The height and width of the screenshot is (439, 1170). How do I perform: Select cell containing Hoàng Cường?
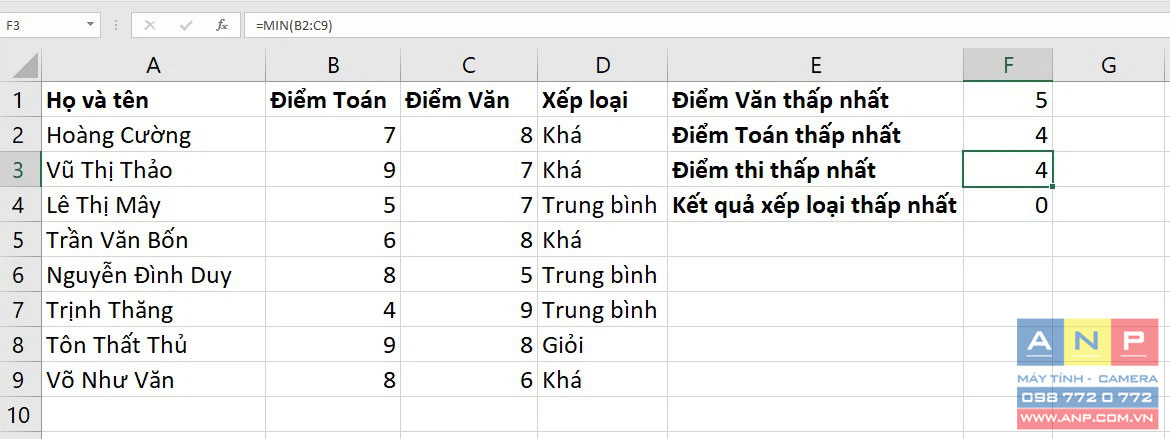coord(153,135)
